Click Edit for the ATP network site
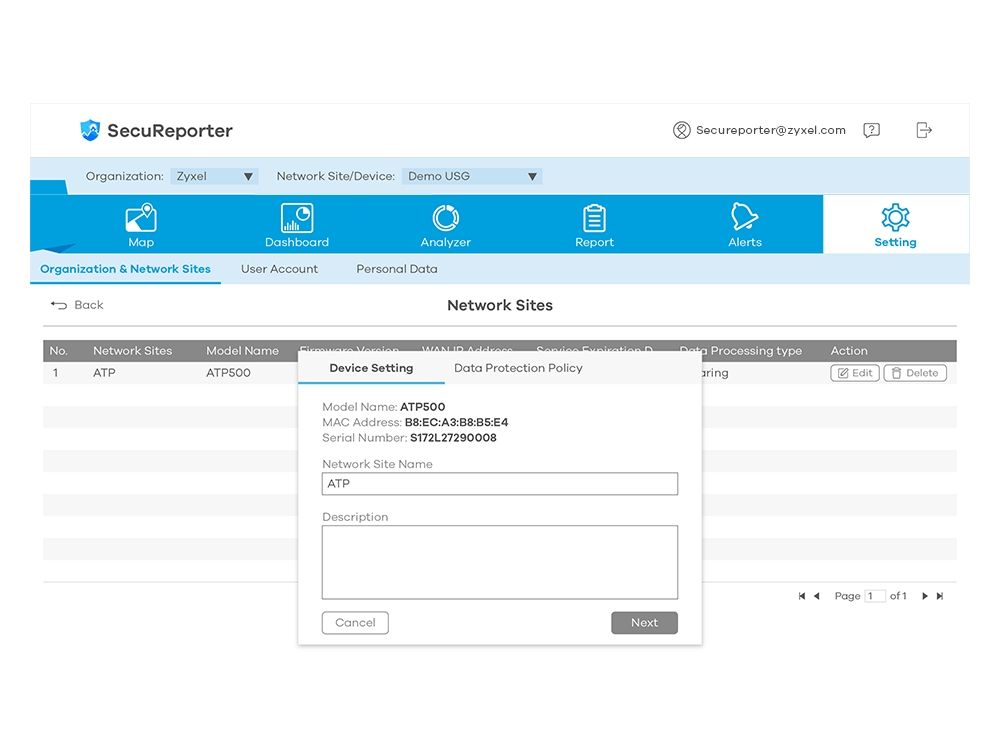 click(x=855, y=373)
